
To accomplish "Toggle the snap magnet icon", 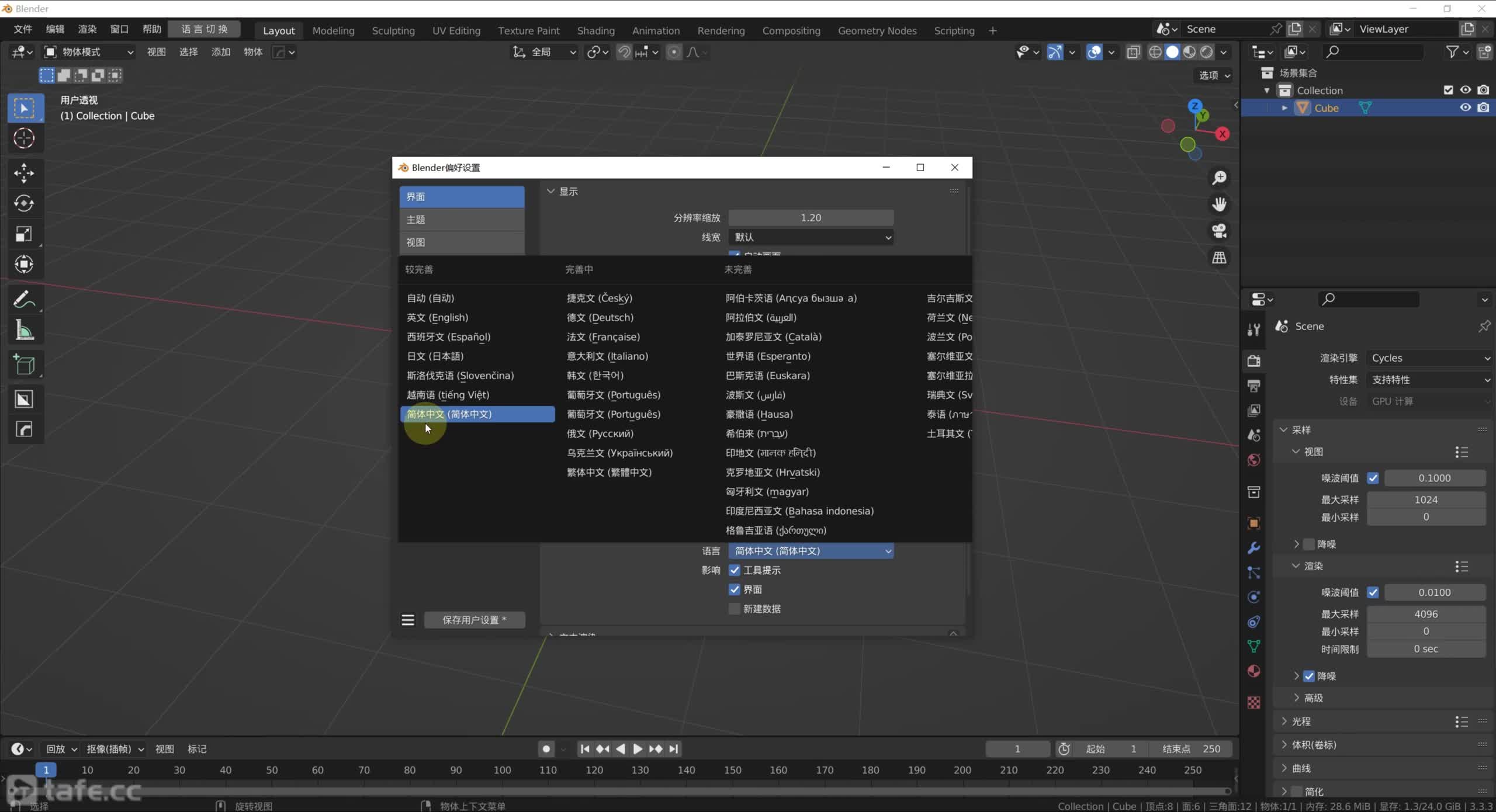I will (x=624, y=52).
